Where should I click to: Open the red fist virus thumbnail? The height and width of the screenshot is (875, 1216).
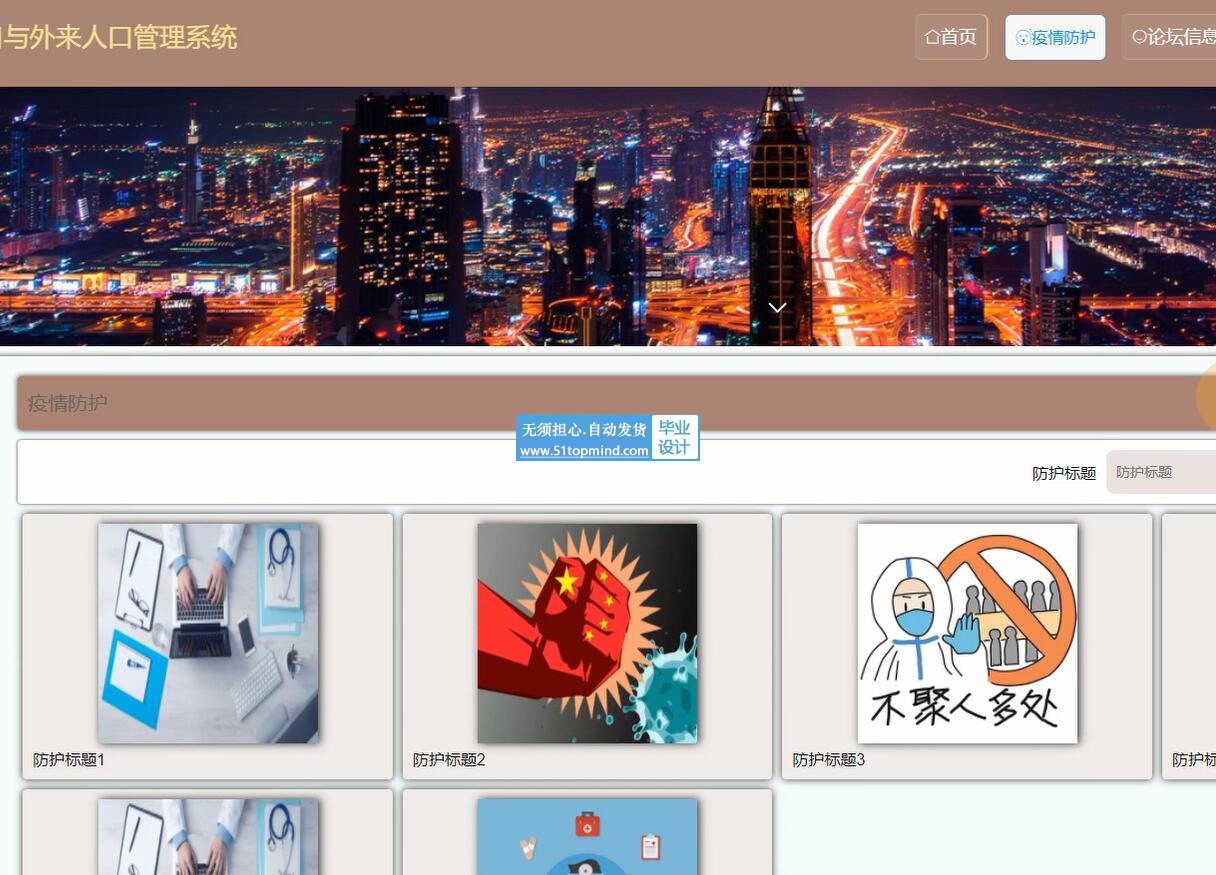pyautogui.click(x=587, y=633)
